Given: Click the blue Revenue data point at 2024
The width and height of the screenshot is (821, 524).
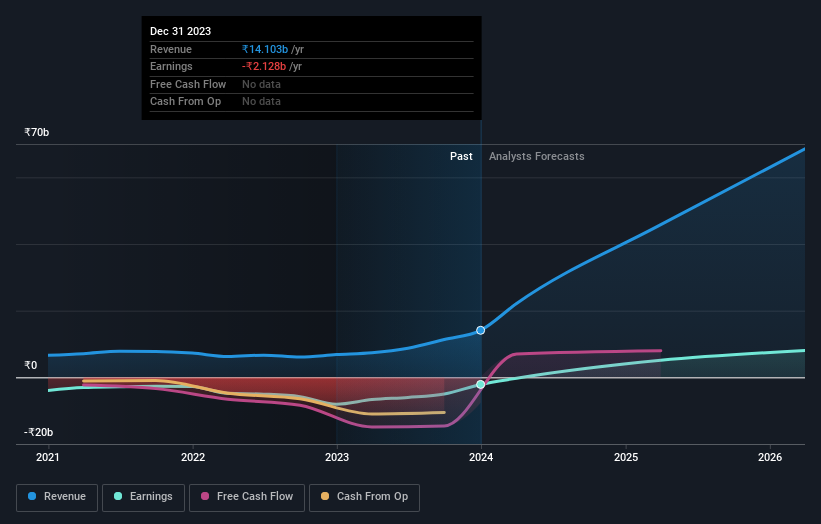Looking at the screenshot, I should [481, 330].
